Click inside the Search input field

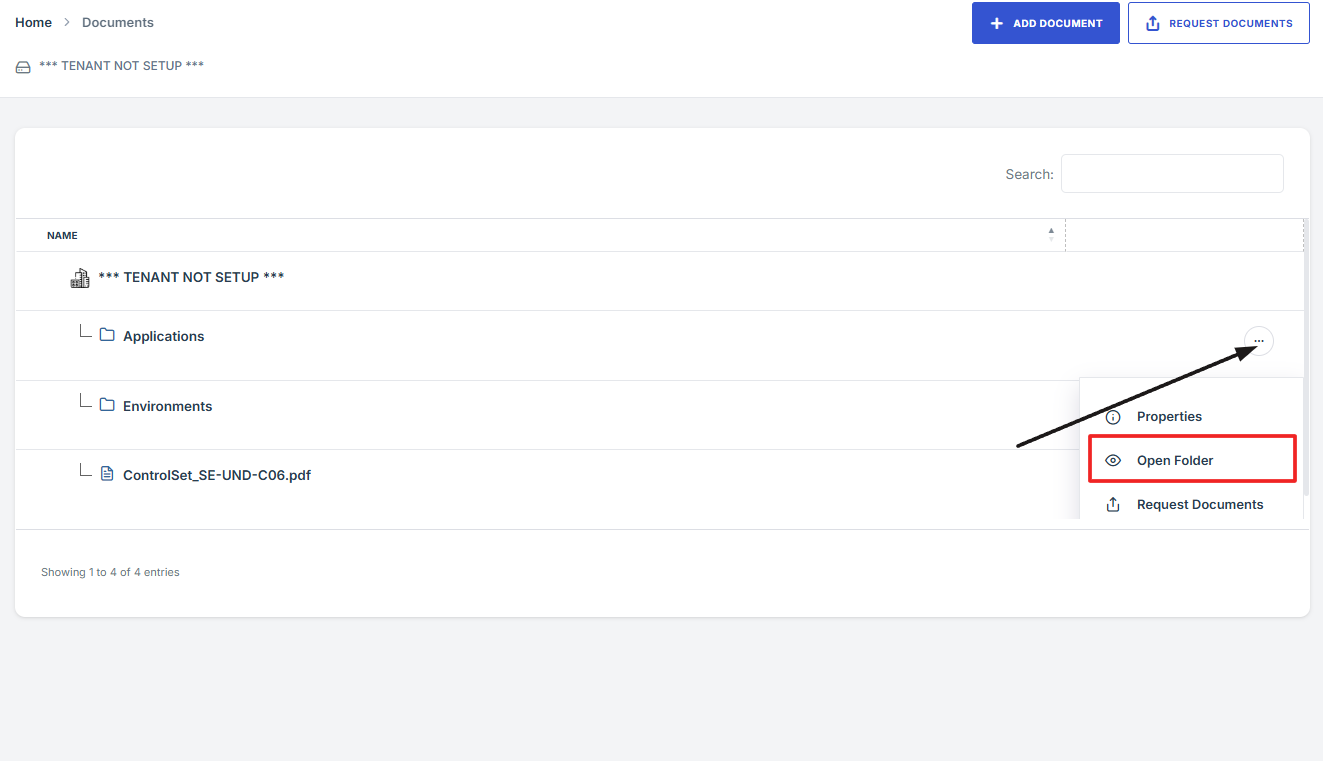(x=1171, y=174)
